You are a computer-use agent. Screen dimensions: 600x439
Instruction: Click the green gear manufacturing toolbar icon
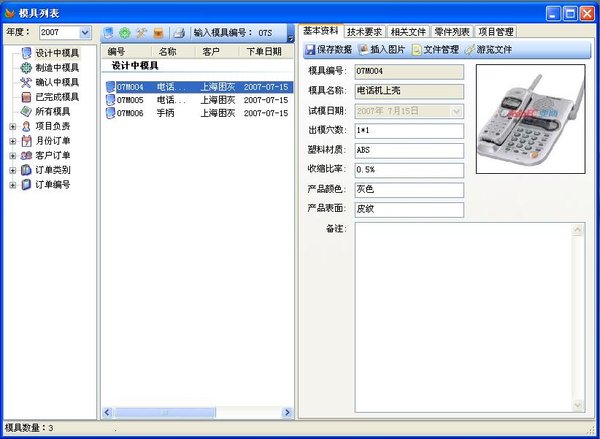coord(124,33)
